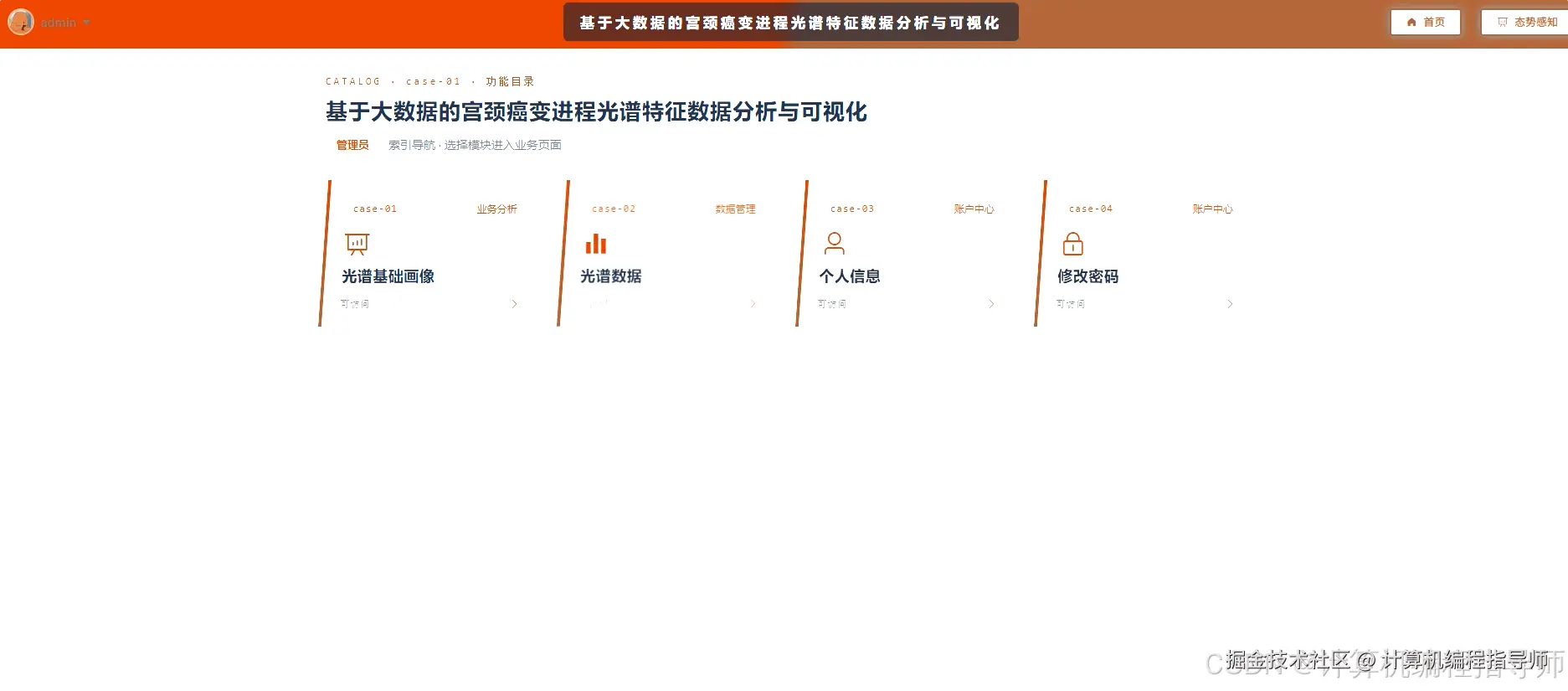Image resolution: width=1568 pixels, height=691 pixels.
Task: Click the case-02 label
Action: pos(614,209)
